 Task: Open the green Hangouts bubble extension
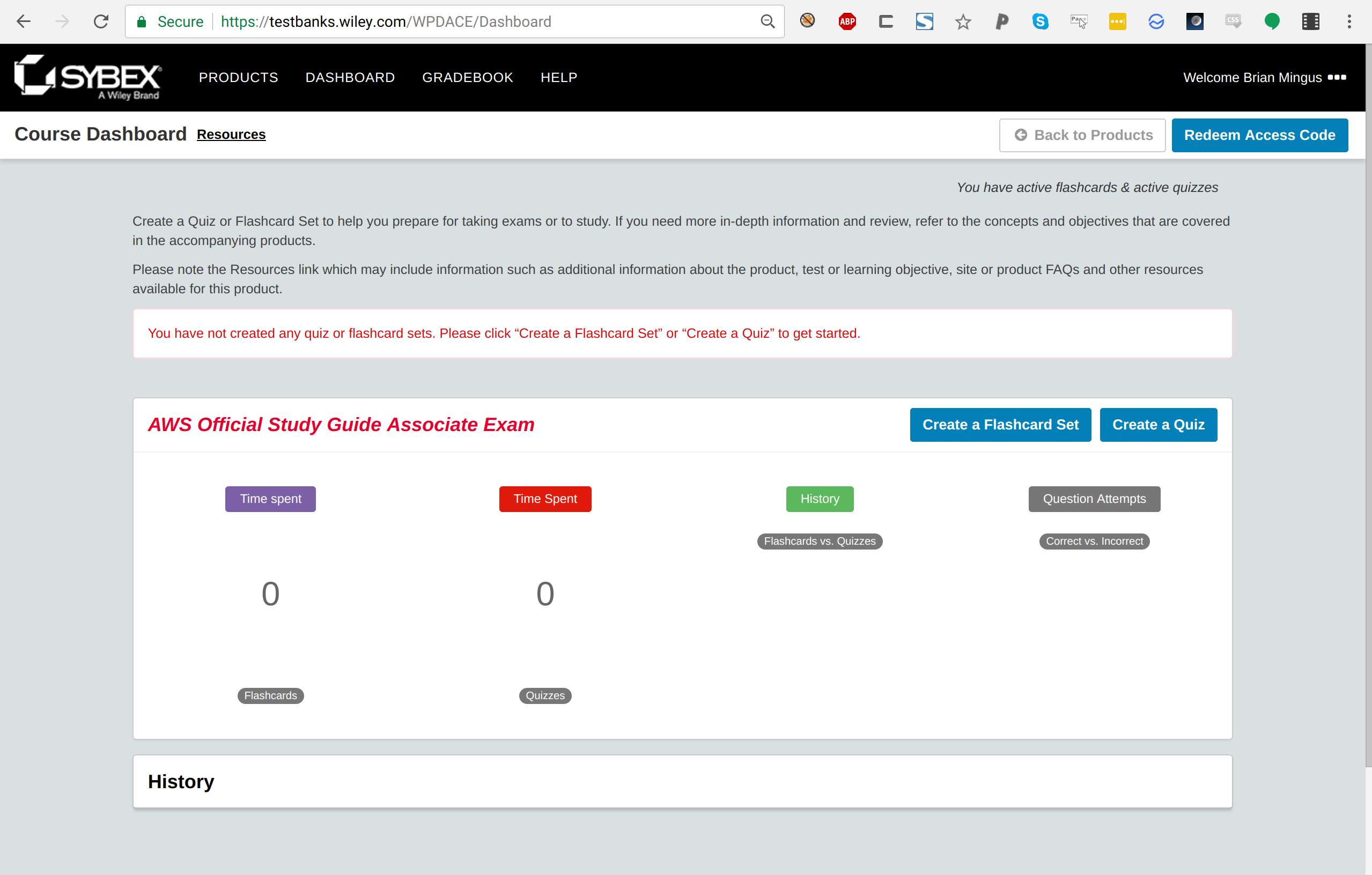click(x=1272, y=21)
